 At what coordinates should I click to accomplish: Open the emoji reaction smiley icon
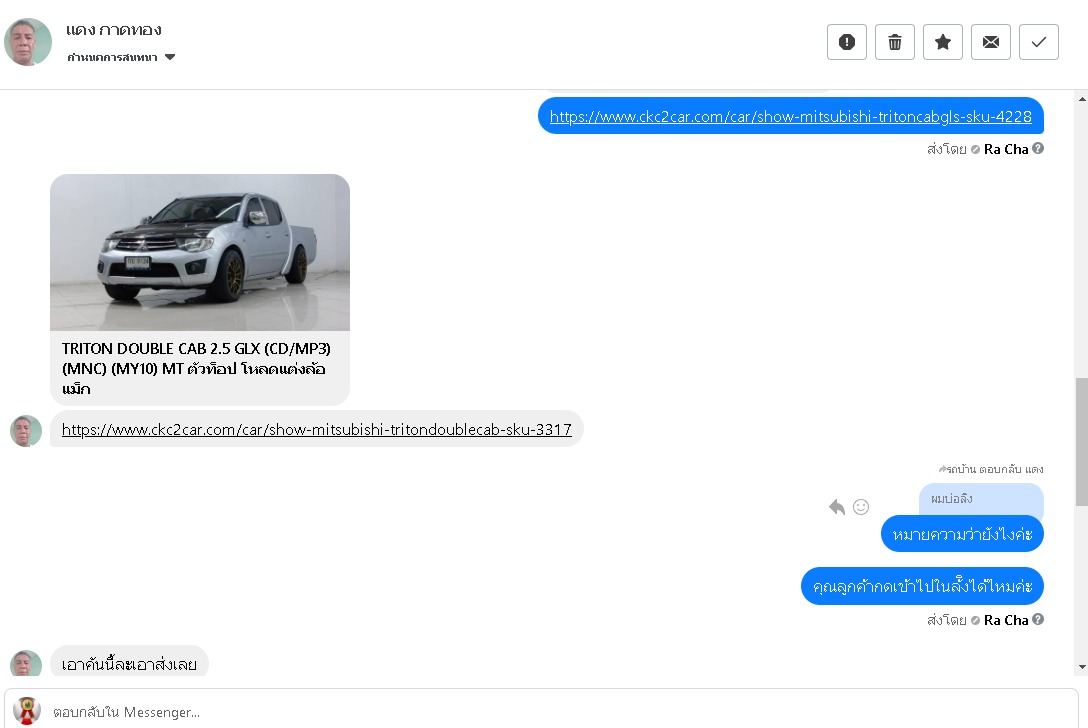tap(860, 507)
